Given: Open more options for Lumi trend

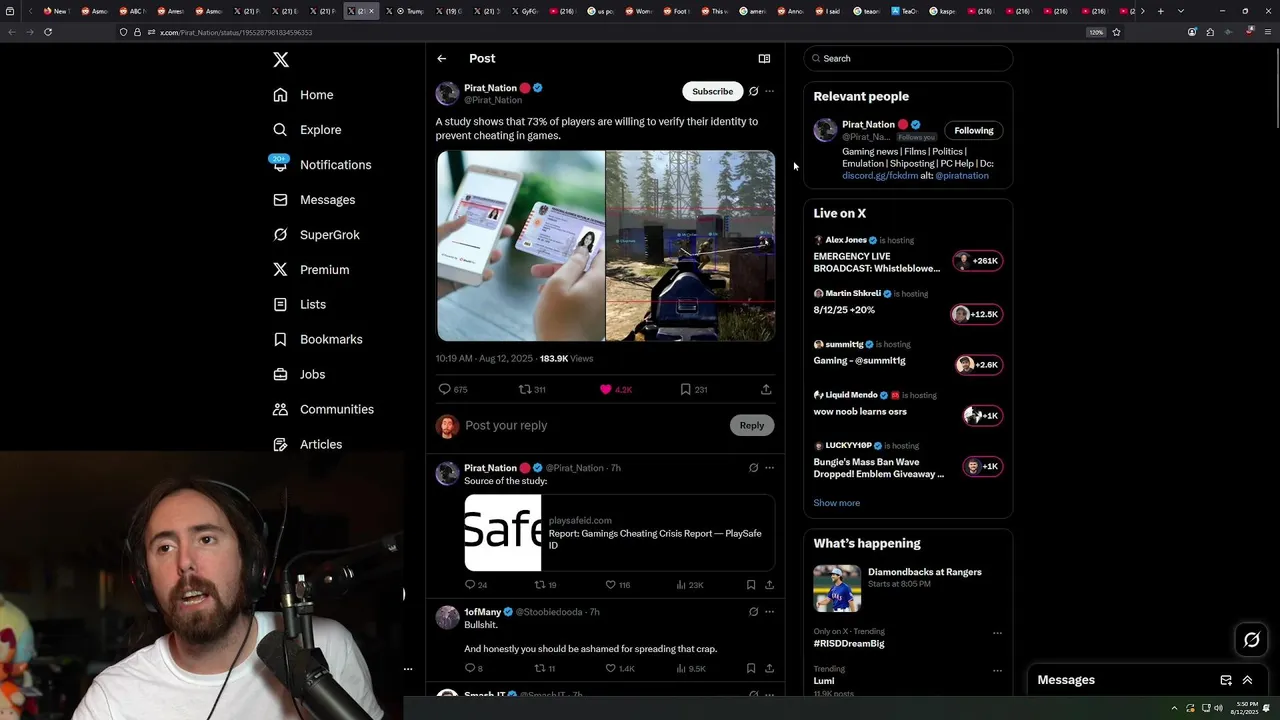Looking at the screenshot, I should click(x=997, y=670).
